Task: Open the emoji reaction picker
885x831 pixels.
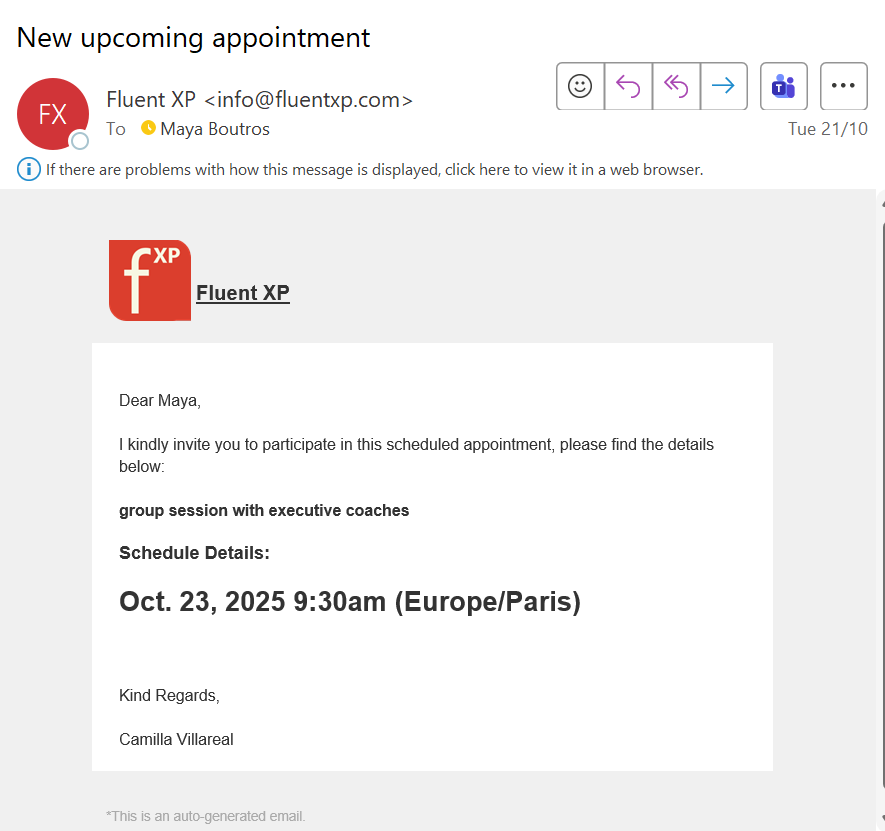Action: [580, 86]
